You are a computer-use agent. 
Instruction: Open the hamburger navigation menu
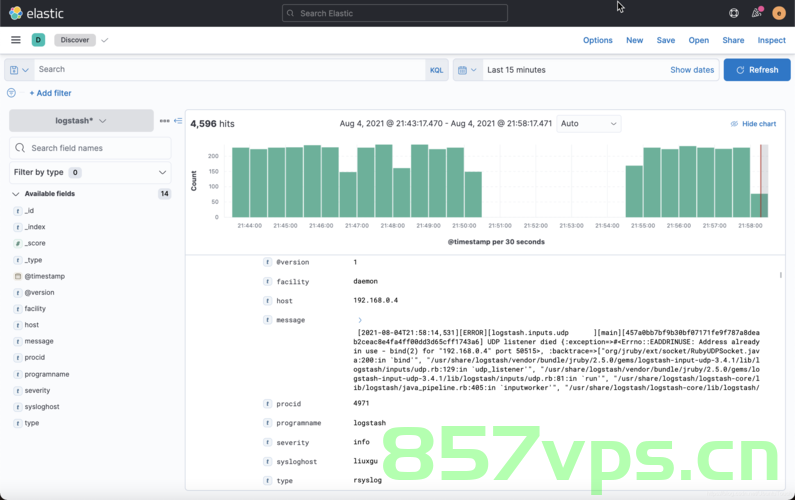[16, 40]
